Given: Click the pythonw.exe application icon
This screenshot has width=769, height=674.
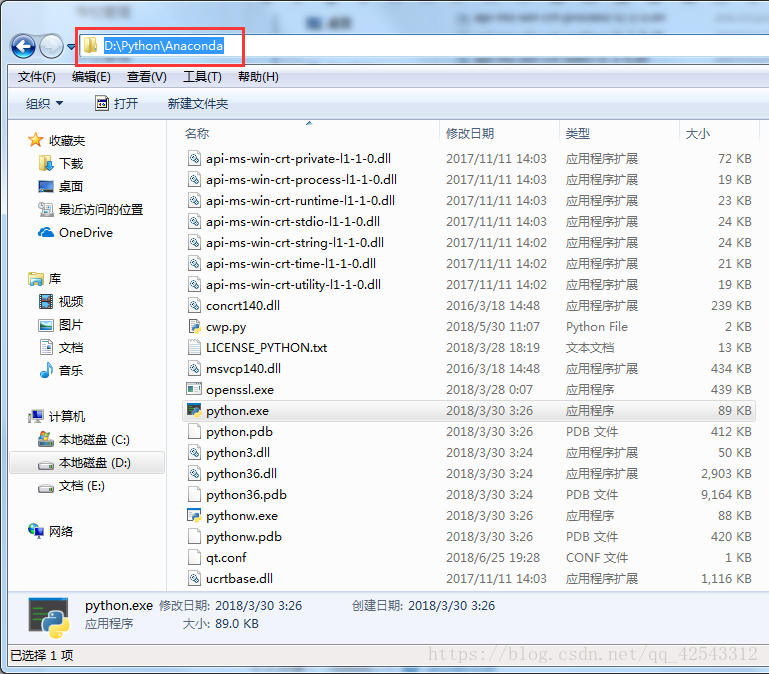Looking at the screenshot, I should [194, 516].
